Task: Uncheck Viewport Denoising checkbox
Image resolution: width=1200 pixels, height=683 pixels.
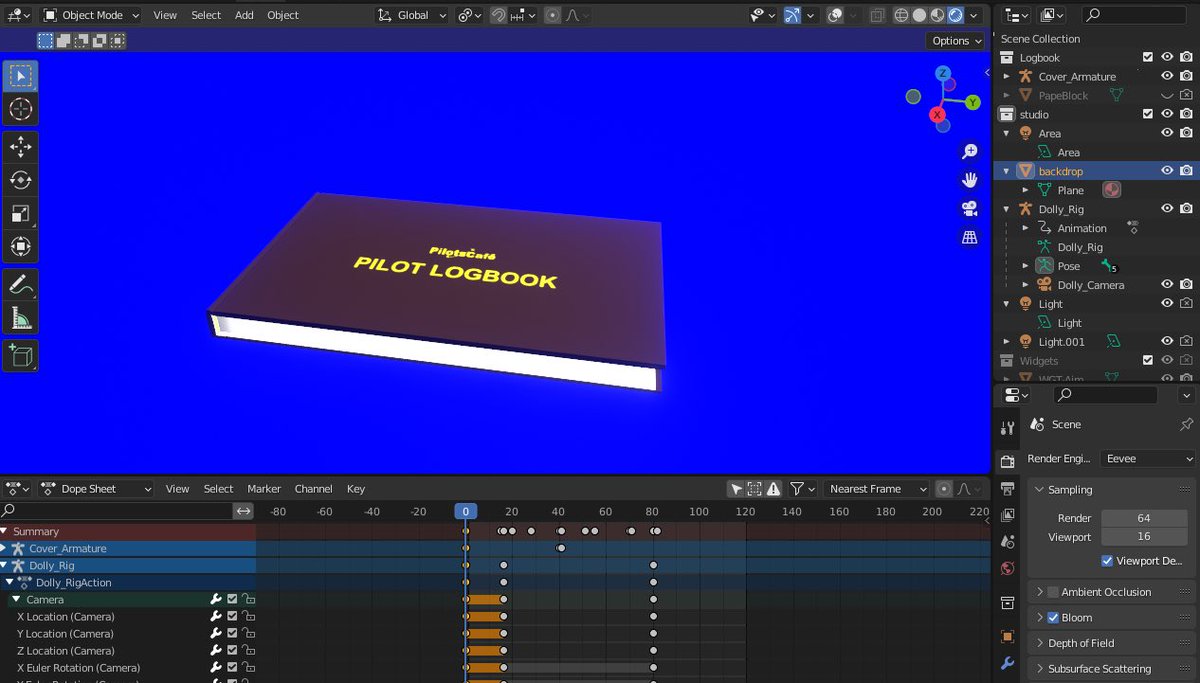Action: [1107, 561]
